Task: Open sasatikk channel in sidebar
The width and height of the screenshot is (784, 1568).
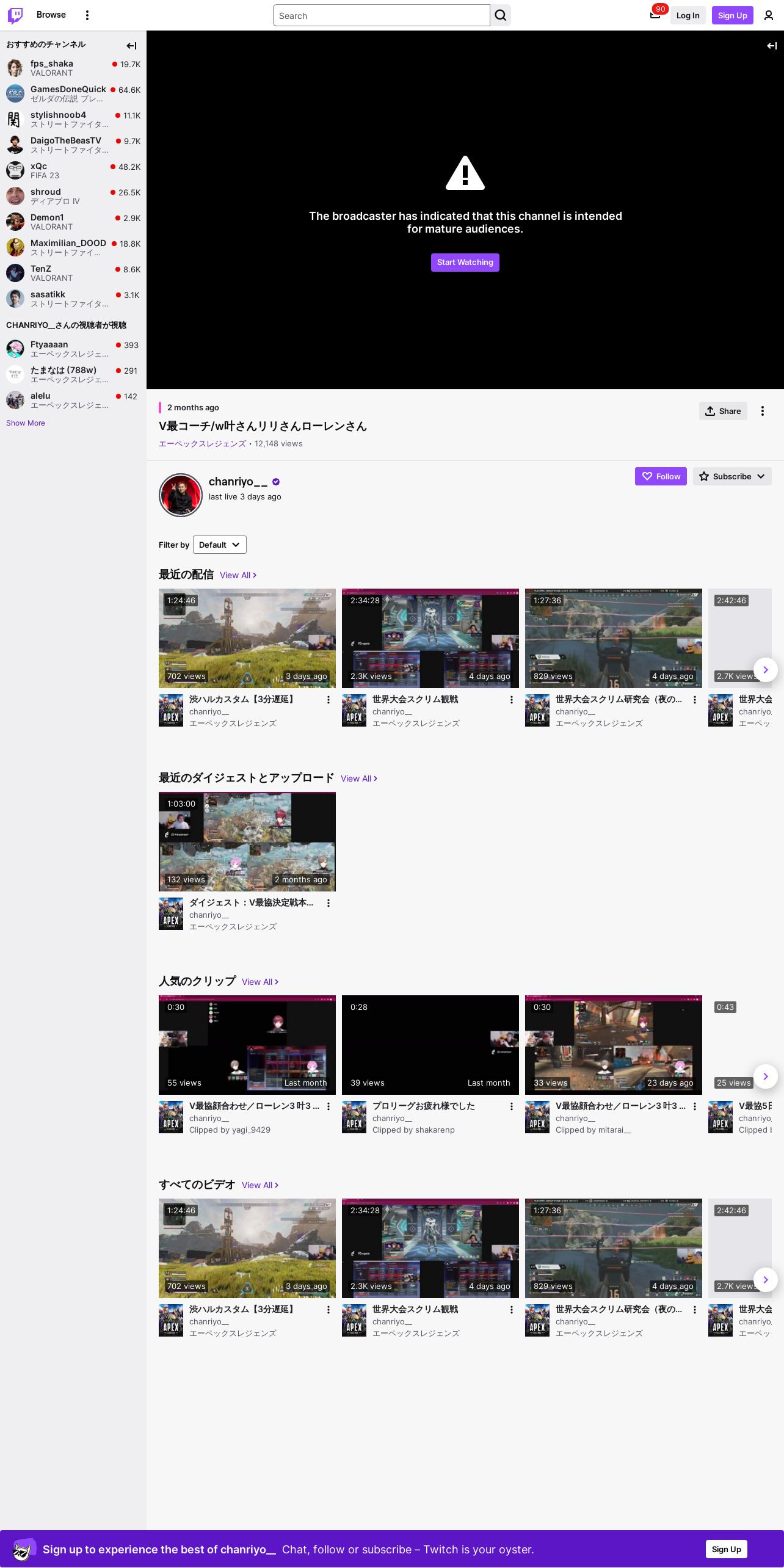Action: click(x=73, y=299)
